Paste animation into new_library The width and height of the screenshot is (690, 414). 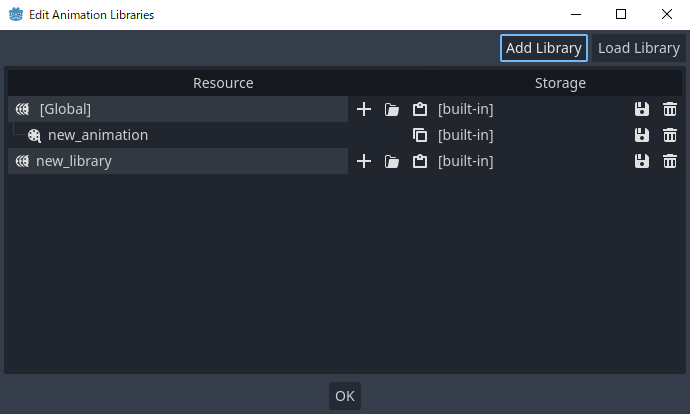pyautogui.click(x=420, y=161)
